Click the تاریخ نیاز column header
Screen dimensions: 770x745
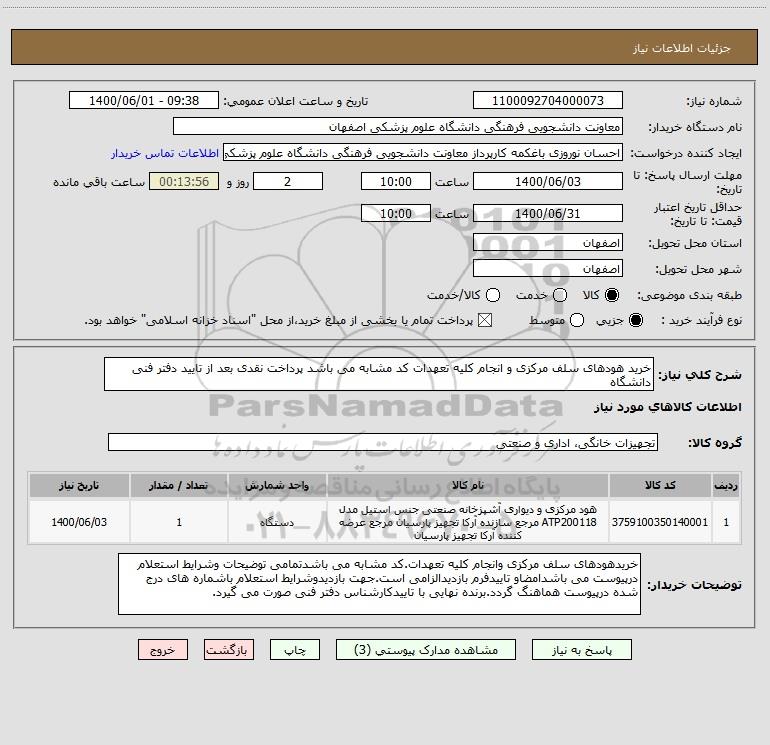[x=79, y=485]
